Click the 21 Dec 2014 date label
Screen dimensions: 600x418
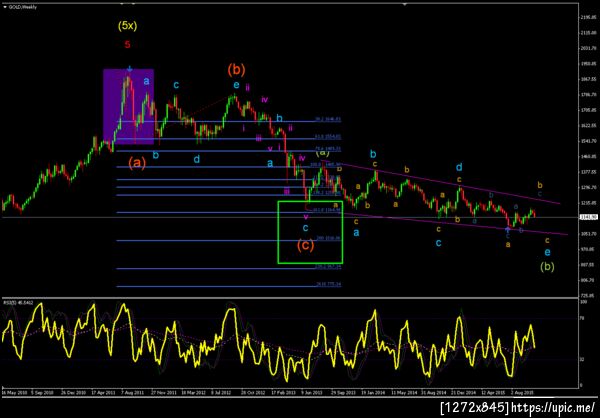click(x=461, y=393)
